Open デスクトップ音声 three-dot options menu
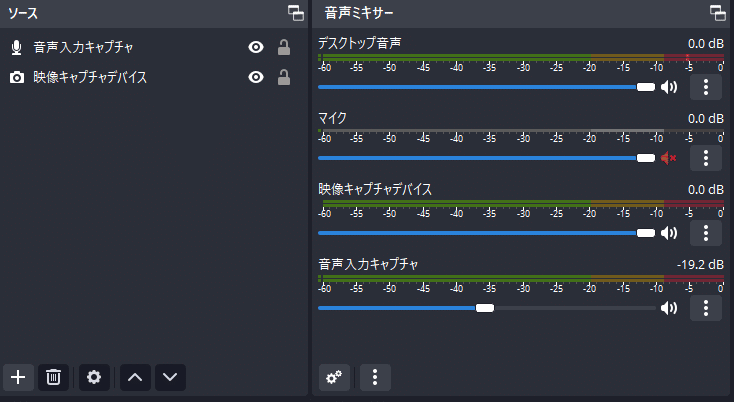 (706, 87)
